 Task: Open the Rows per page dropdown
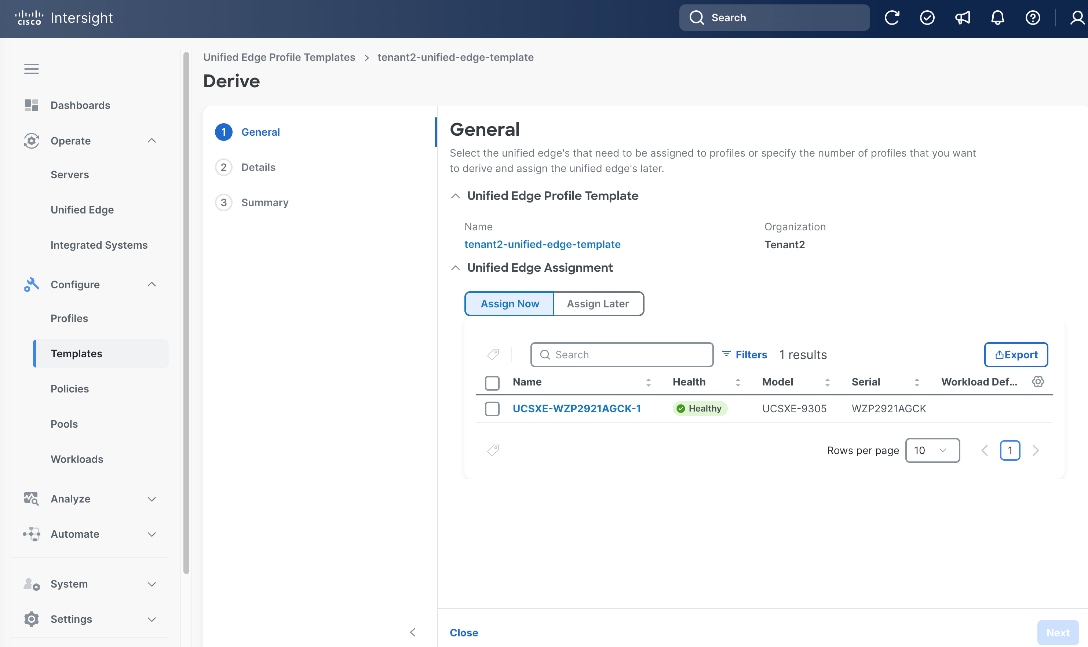pos(933,451)
